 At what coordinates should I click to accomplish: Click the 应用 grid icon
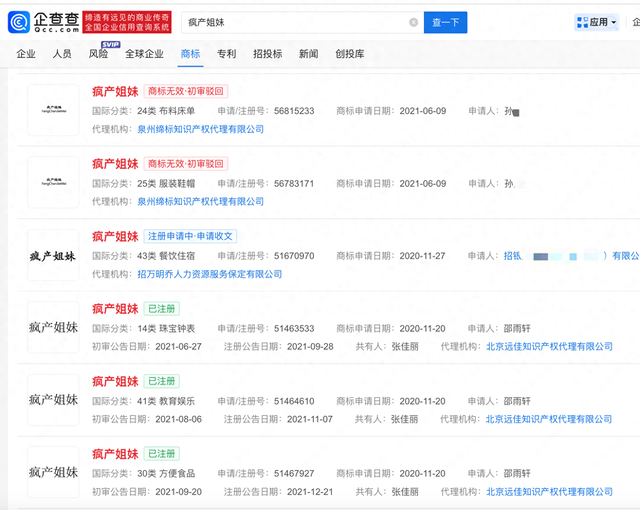coord(583,22)
